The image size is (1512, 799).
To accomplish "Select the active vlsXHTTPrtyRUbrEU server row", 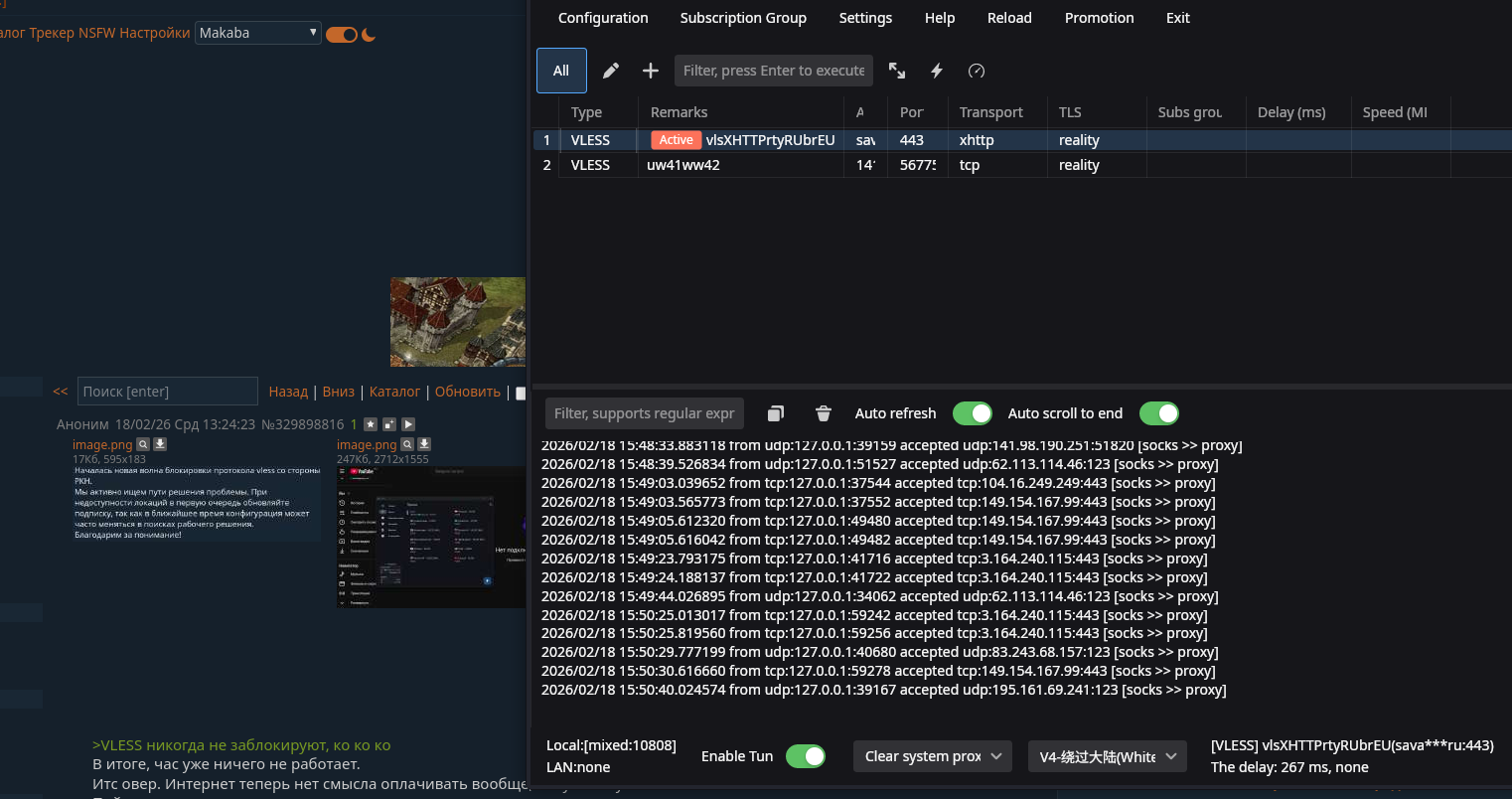I will click(1022, 140).
